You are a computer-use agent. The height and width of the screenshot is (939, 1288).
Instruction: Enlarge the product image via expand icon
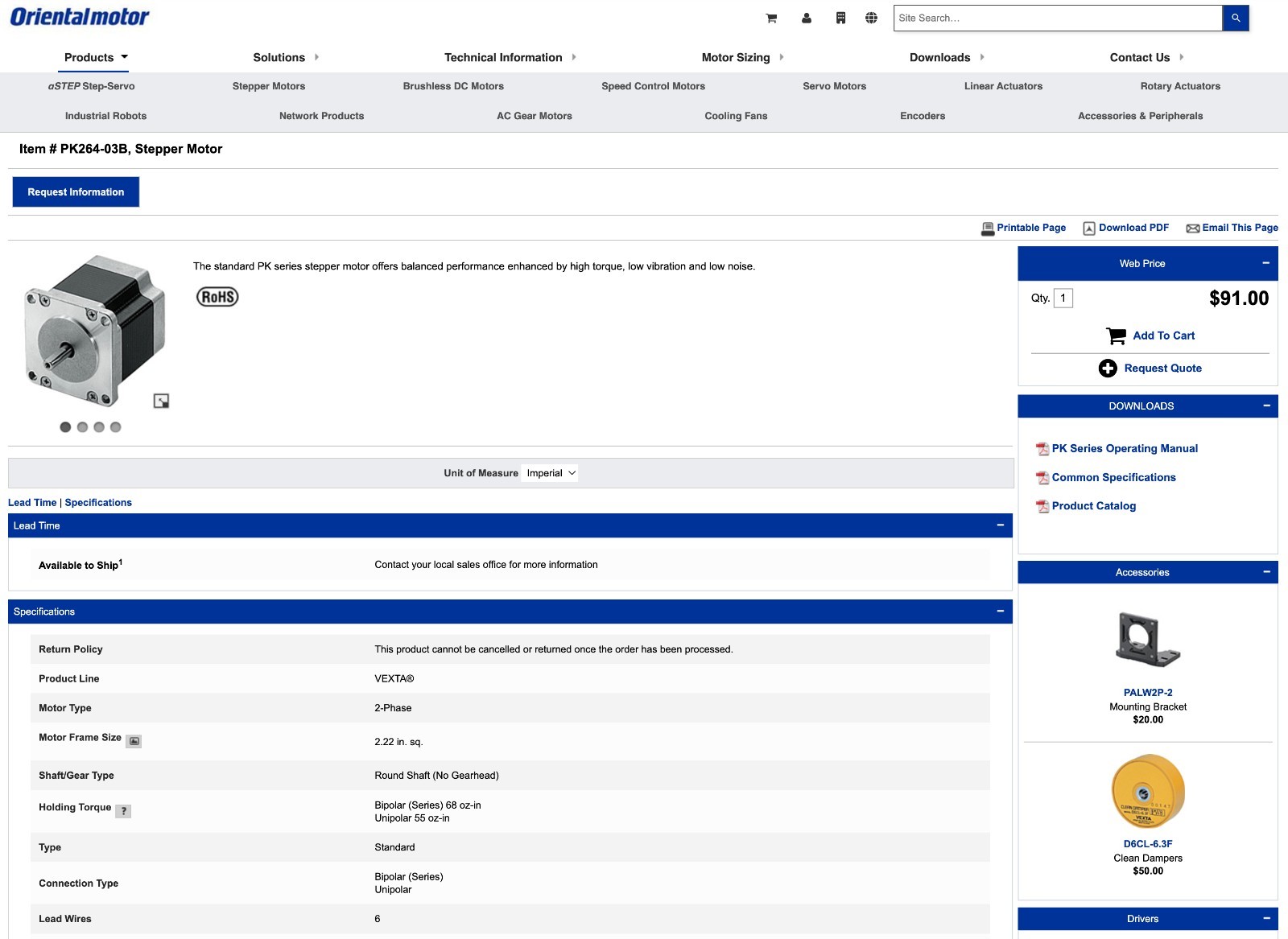tap(161, 401)
